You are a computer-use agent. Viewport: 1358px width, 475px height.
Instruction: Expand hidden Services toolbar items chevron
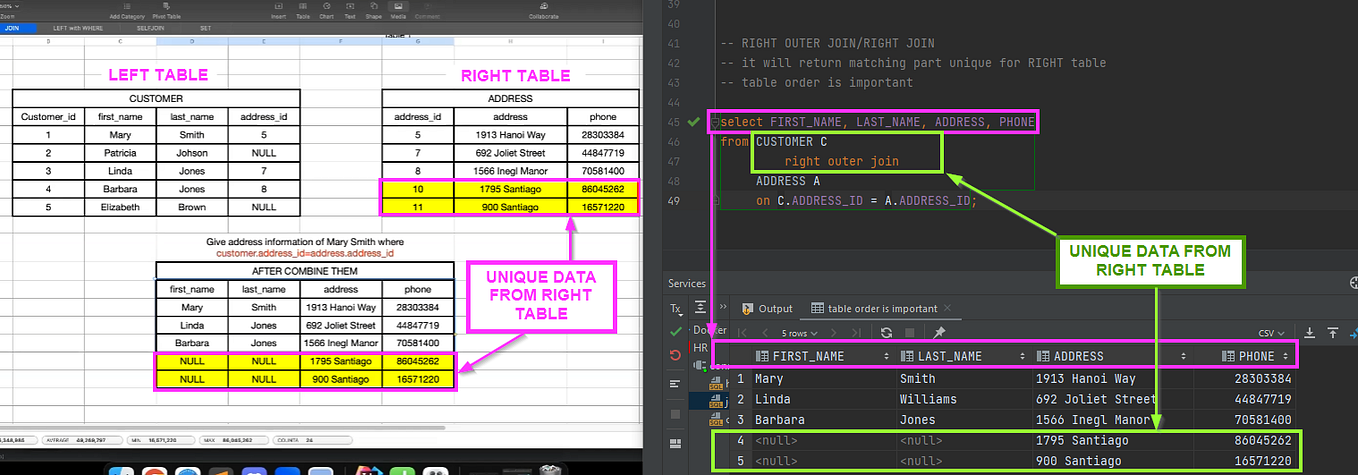coord(723,308)
